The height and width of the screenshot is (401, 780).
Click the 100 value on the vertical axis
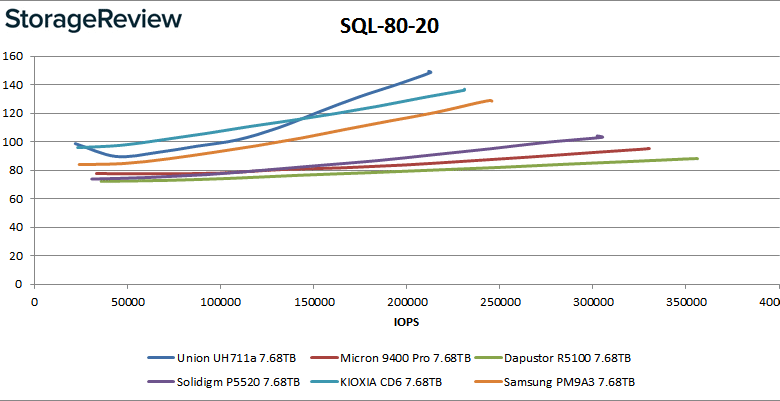pos(14,142)
